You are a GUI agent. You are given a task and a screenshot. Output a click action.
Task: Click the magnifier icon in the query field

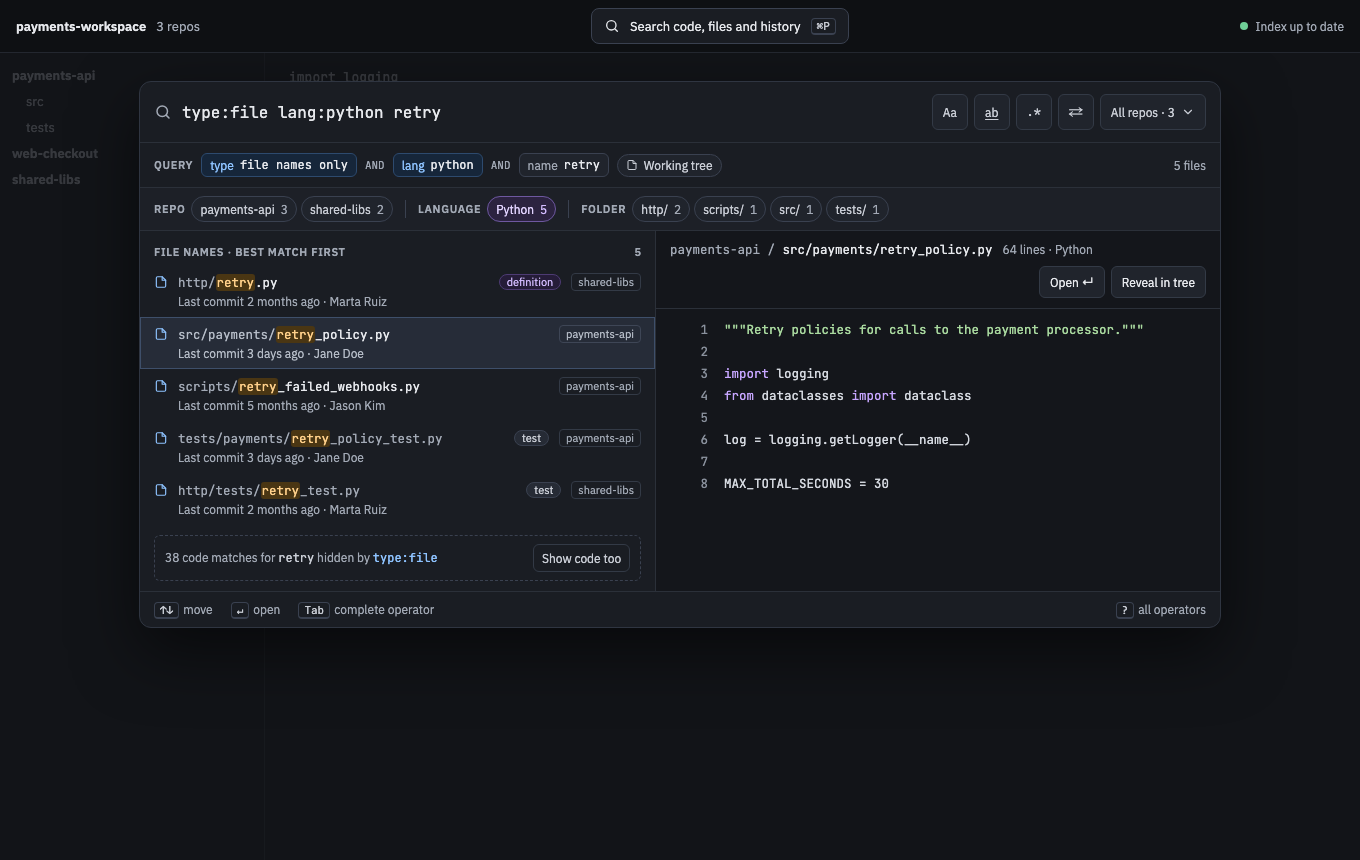click(x=163, y=112)
